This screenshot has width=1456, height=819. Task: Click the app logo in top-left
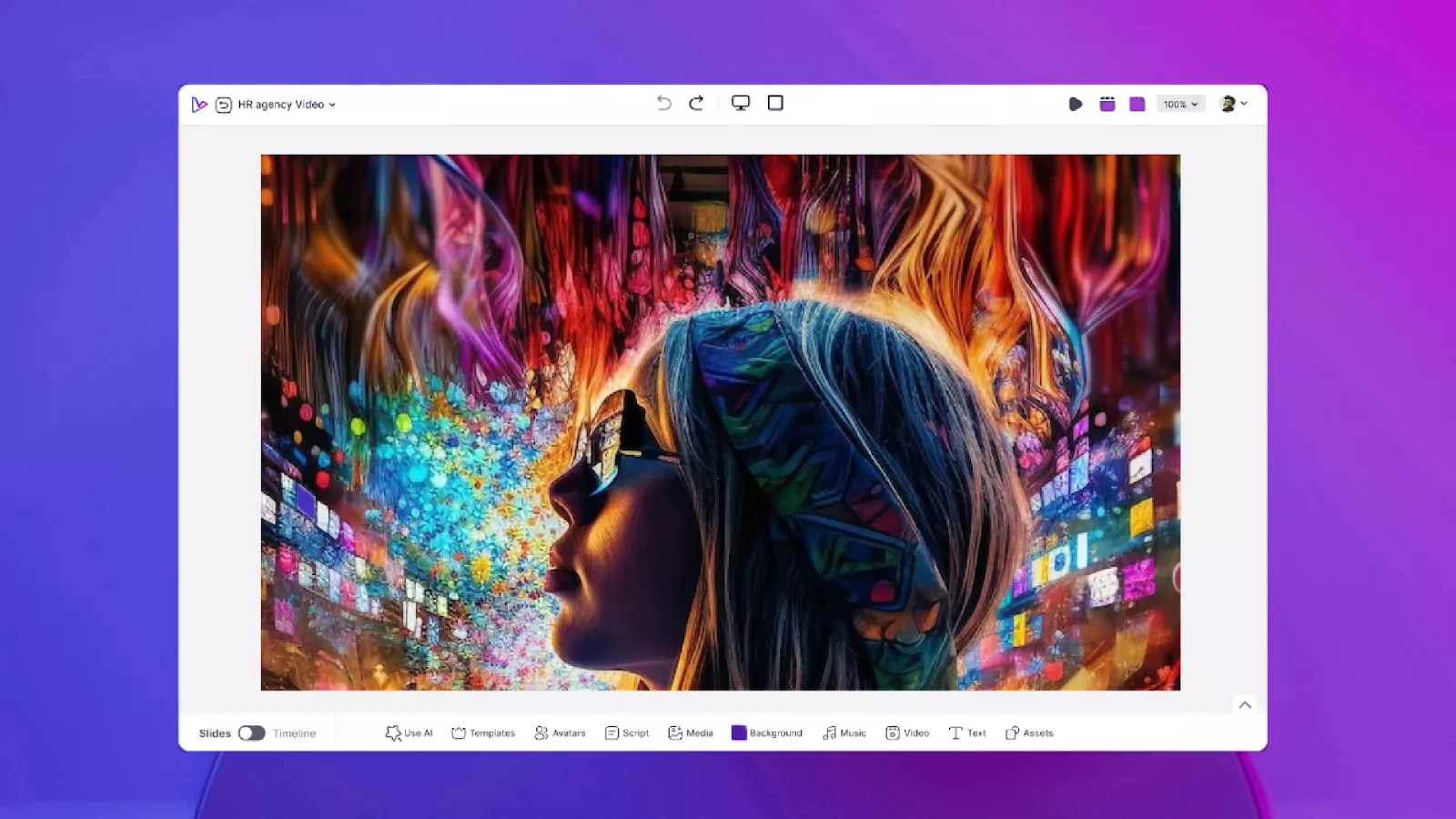199,106
